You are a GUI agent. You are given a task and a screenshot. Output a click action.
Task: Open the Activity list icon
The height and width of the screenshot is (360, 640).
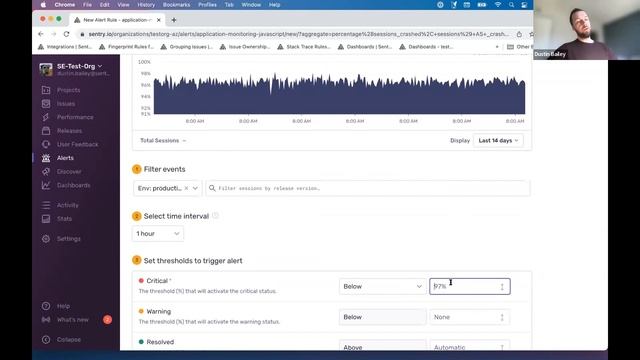[x=46, y=205]
